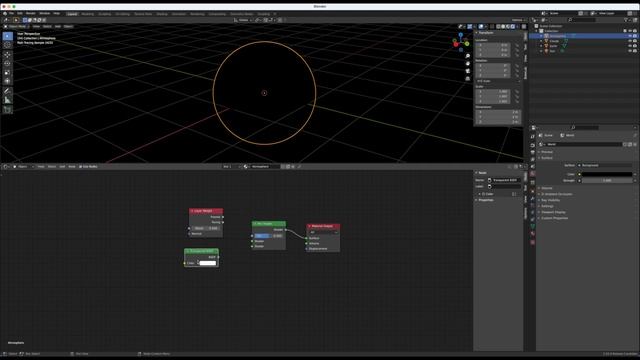Click the Material Output node header
This screenshot has width=640, height=360.
pyautogui.click(x=323, y=226)
